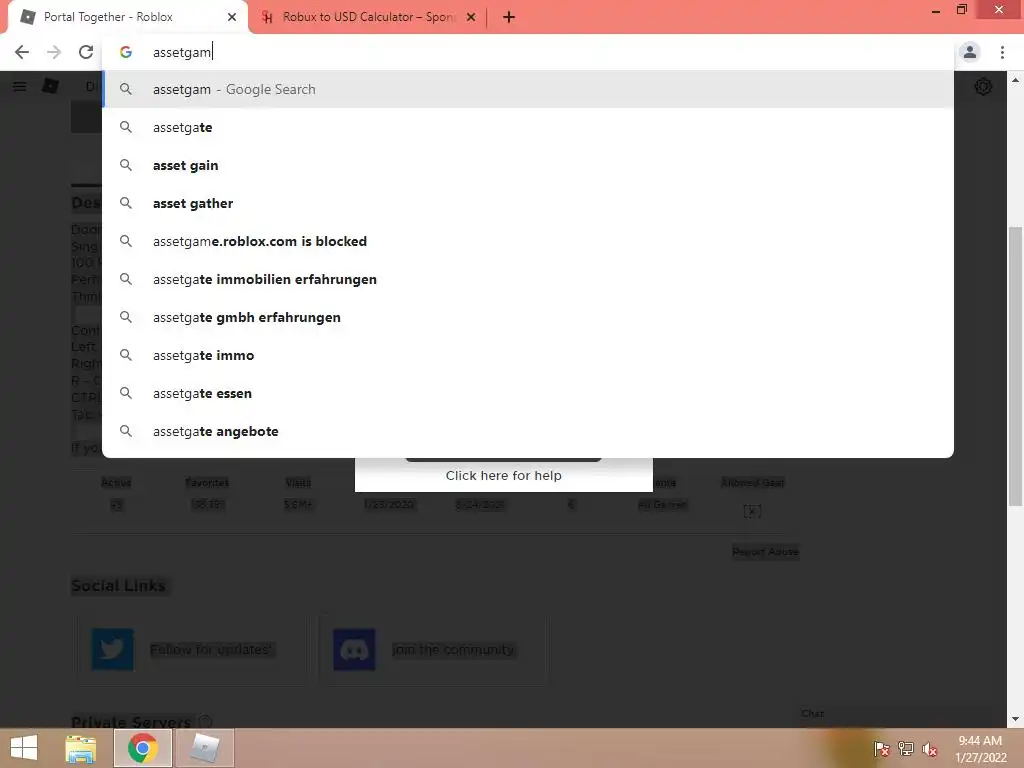Click the scrollbar up arrow

pos(1015,80)
